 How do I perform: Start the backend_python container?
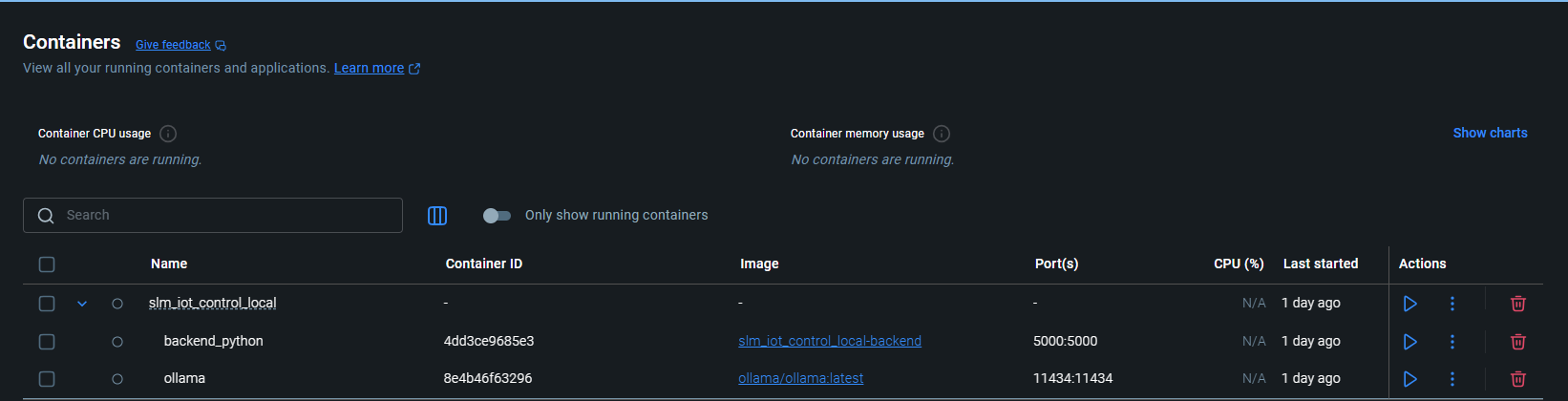tap(1409, 342)
